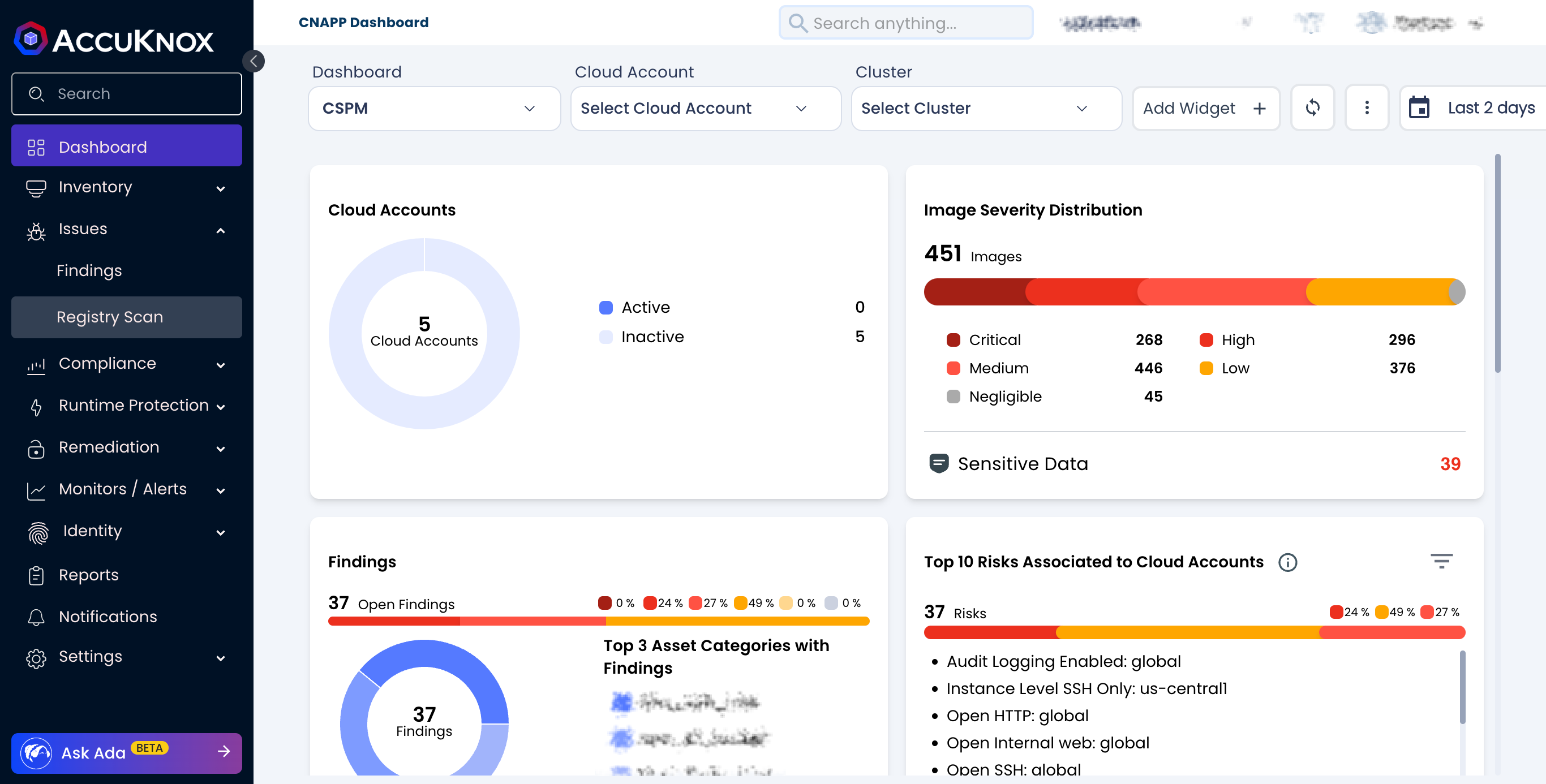1546x784 pixels.
Task: Click the Inactive legend color swatch
Action: pyautogui.click(x=606, y=337)
